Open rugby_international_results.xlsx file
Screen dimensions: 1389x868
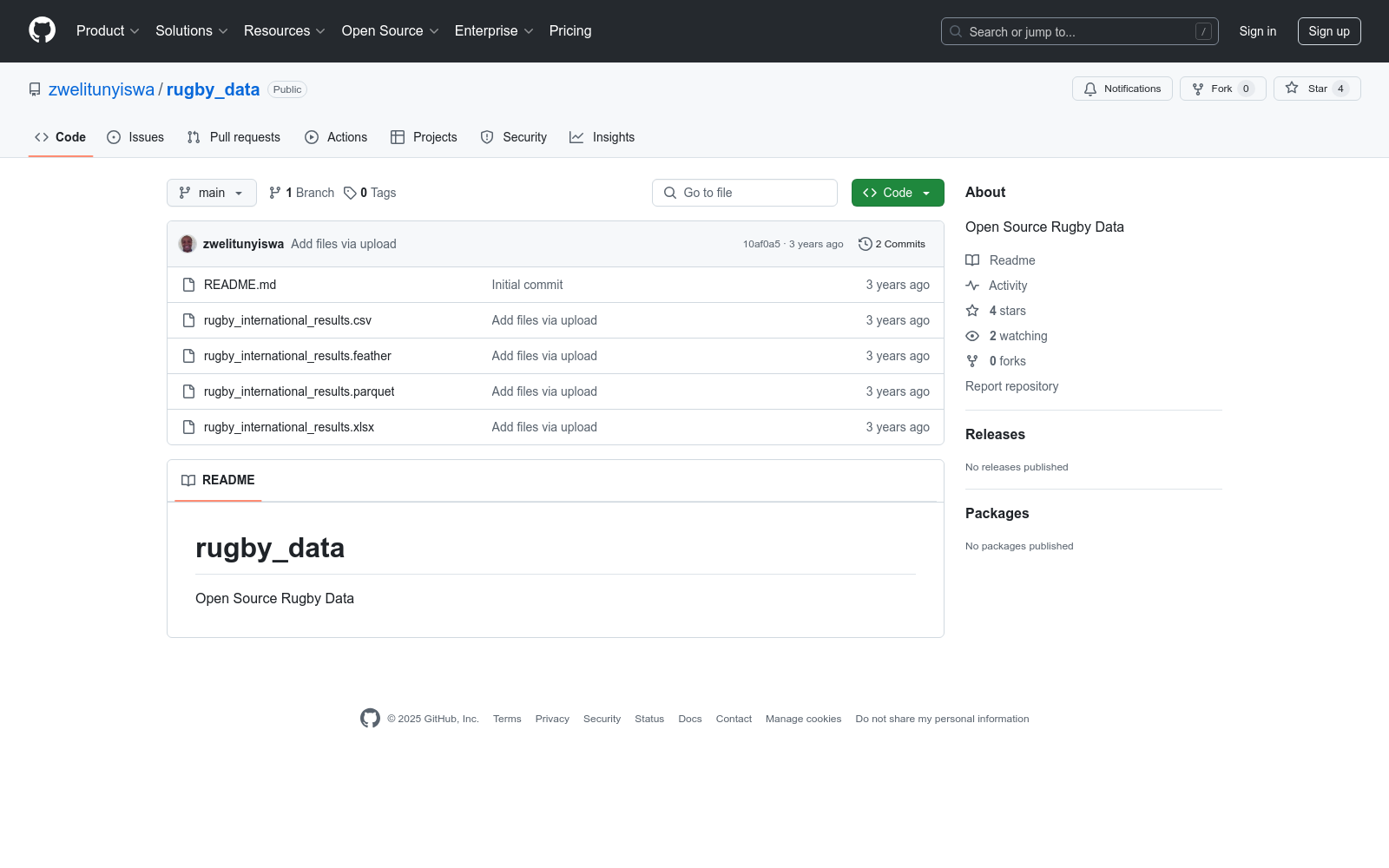289,427
